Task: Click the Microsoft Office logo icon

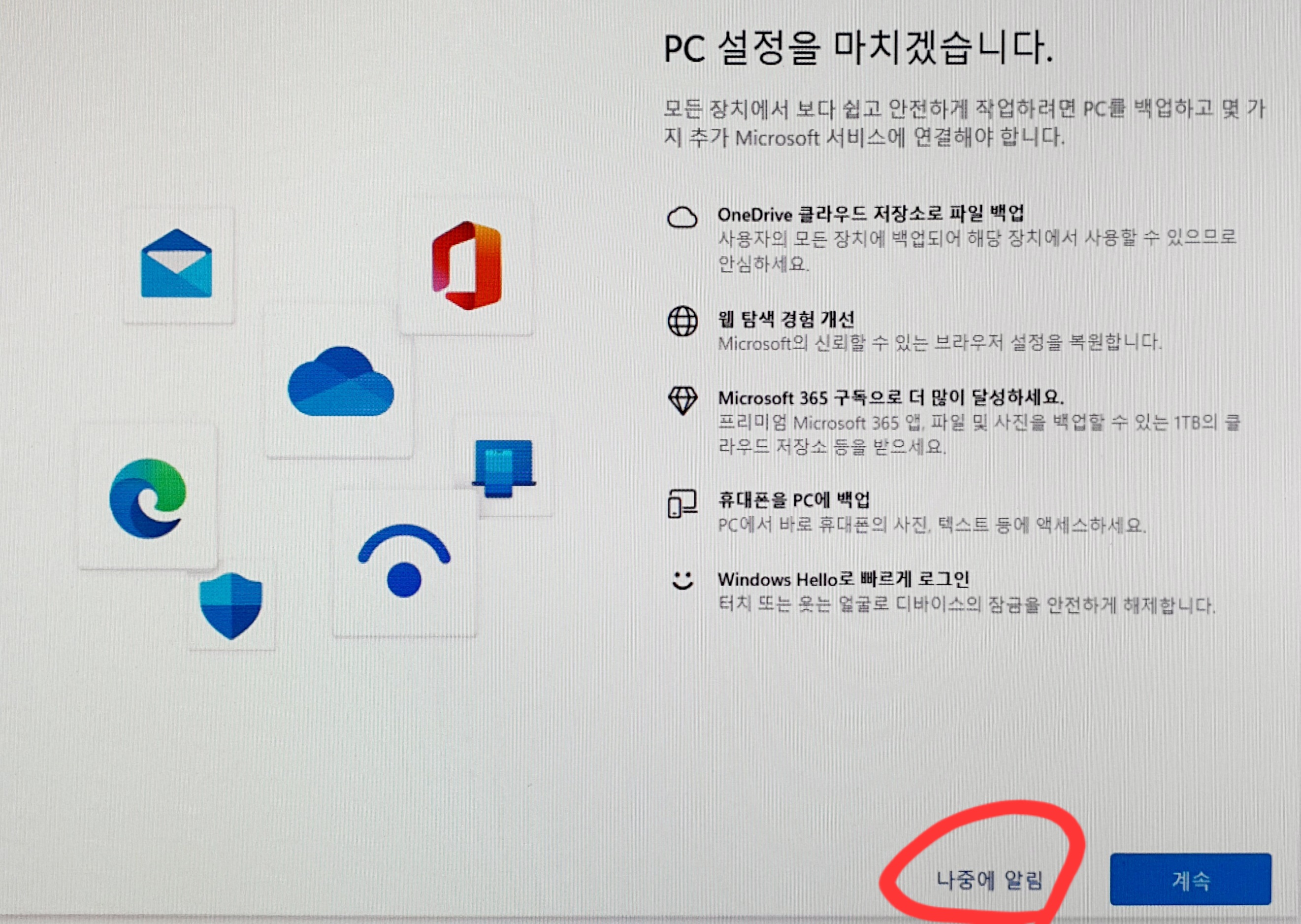Action: tap(467, 265)
